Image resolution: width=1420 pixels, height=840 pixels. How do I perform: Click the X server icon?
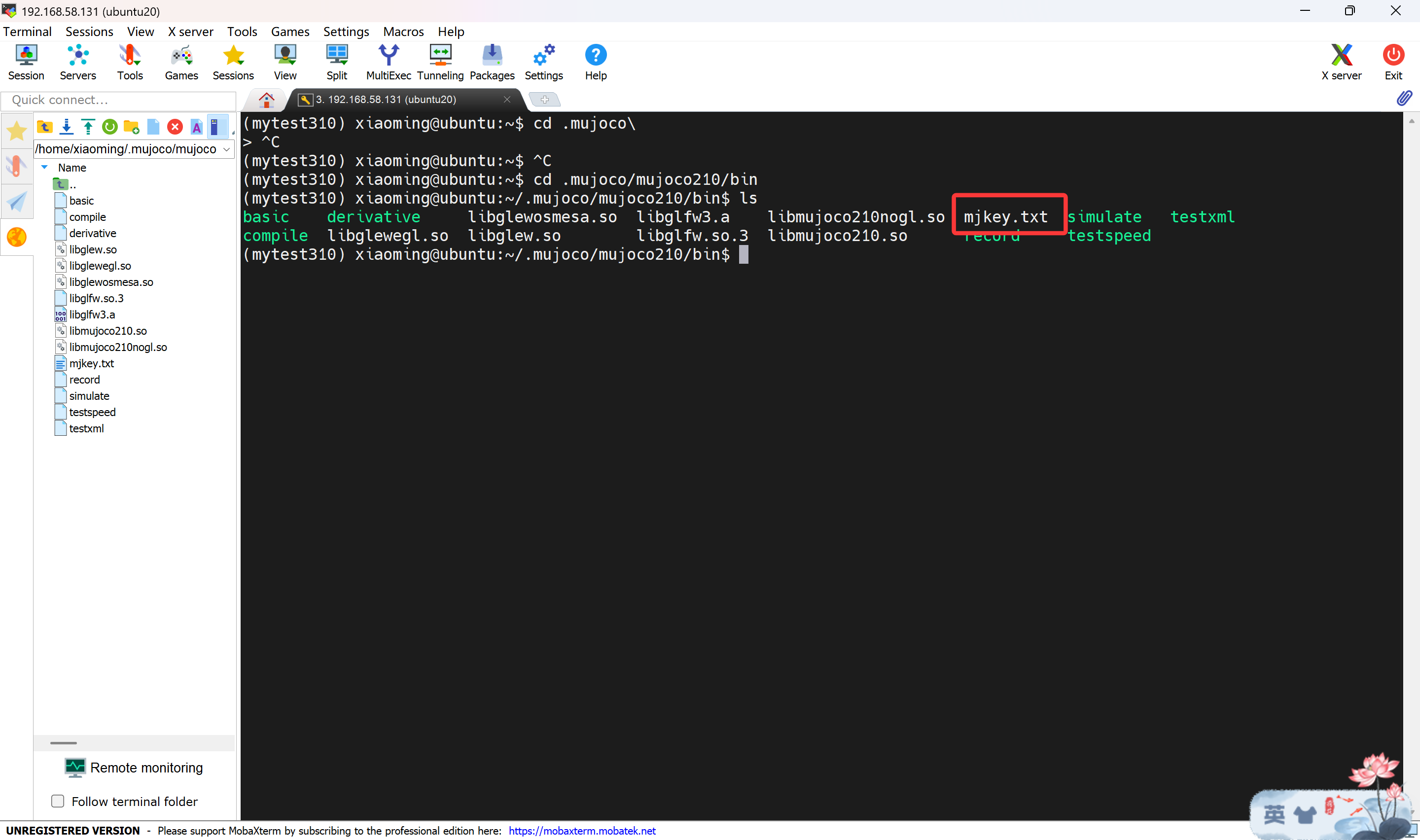[1341, 62]
